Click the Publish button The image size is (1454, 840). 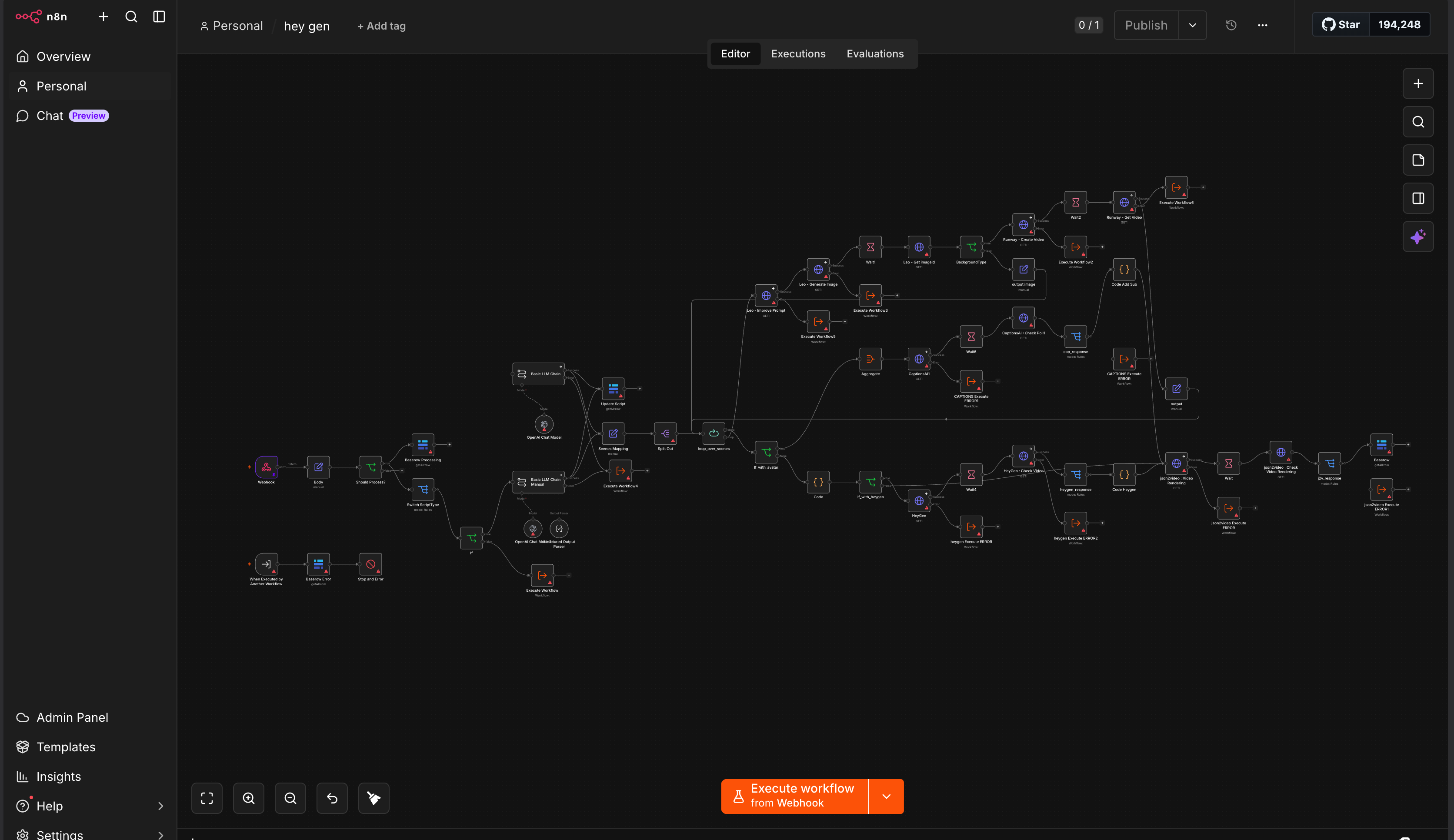tap(1147, 25)
